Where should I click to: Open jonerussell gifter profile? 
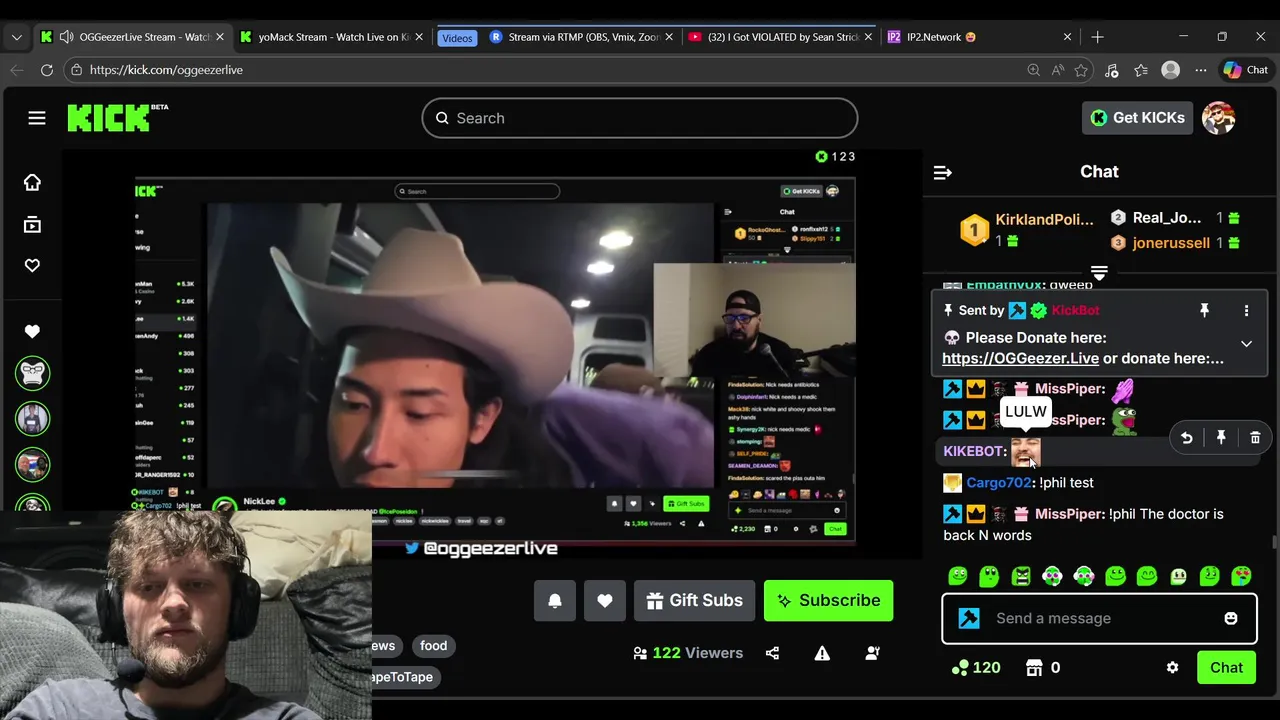[x=1171, y=243]
